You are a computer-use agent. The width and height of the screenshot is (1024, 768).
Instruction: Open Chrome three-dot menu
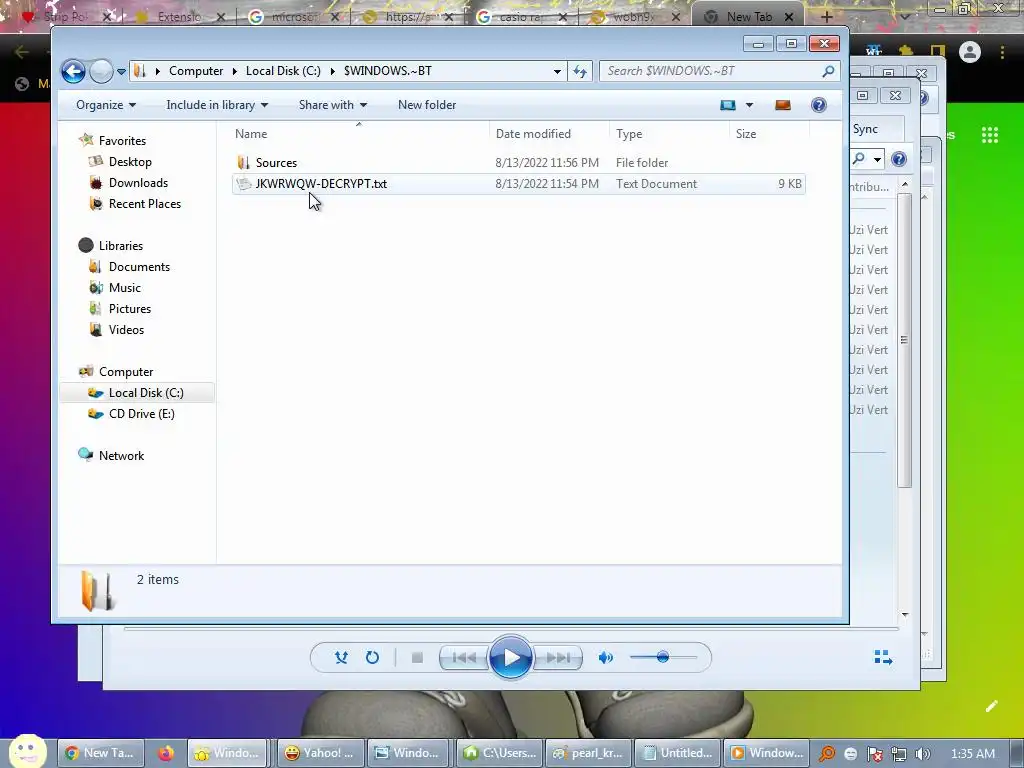(x=1002, y=52)
